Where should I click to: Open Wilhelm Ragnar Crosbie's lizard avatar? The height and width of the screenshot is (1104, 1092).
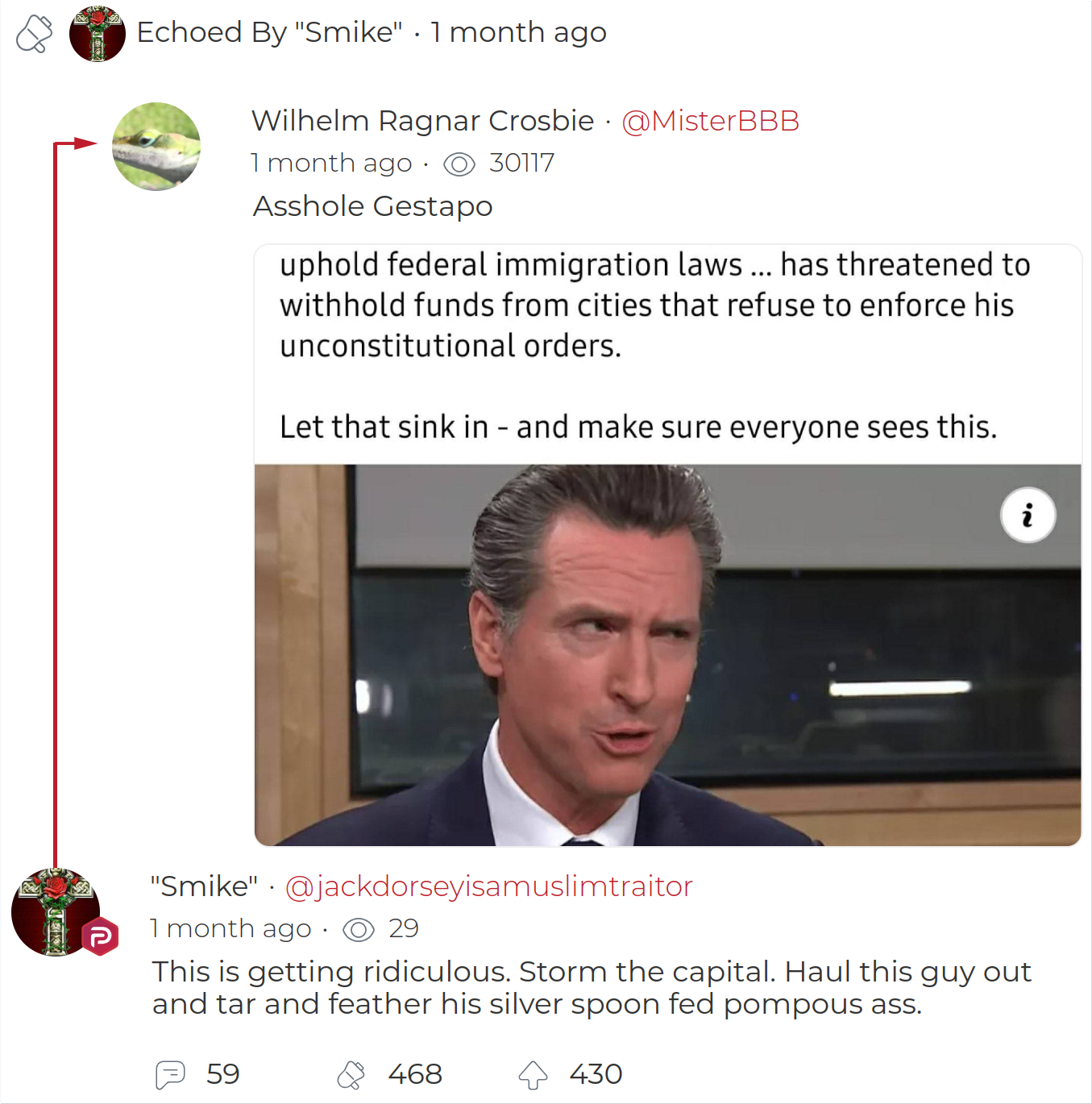(x=156, y=147)
